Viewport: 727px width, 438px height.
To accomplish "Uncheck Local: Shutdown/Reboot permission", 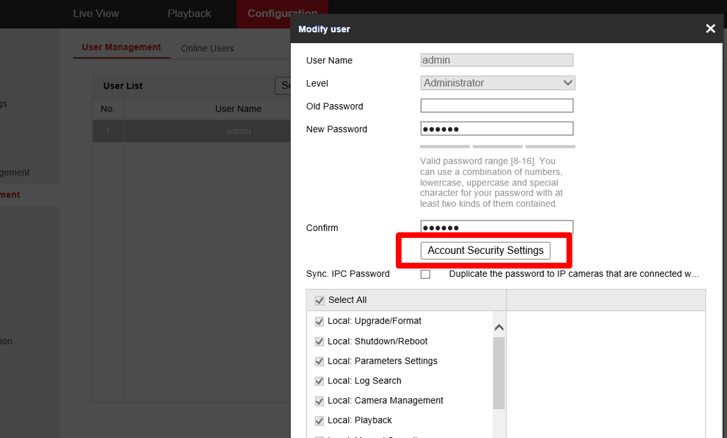I will point(319,342).
